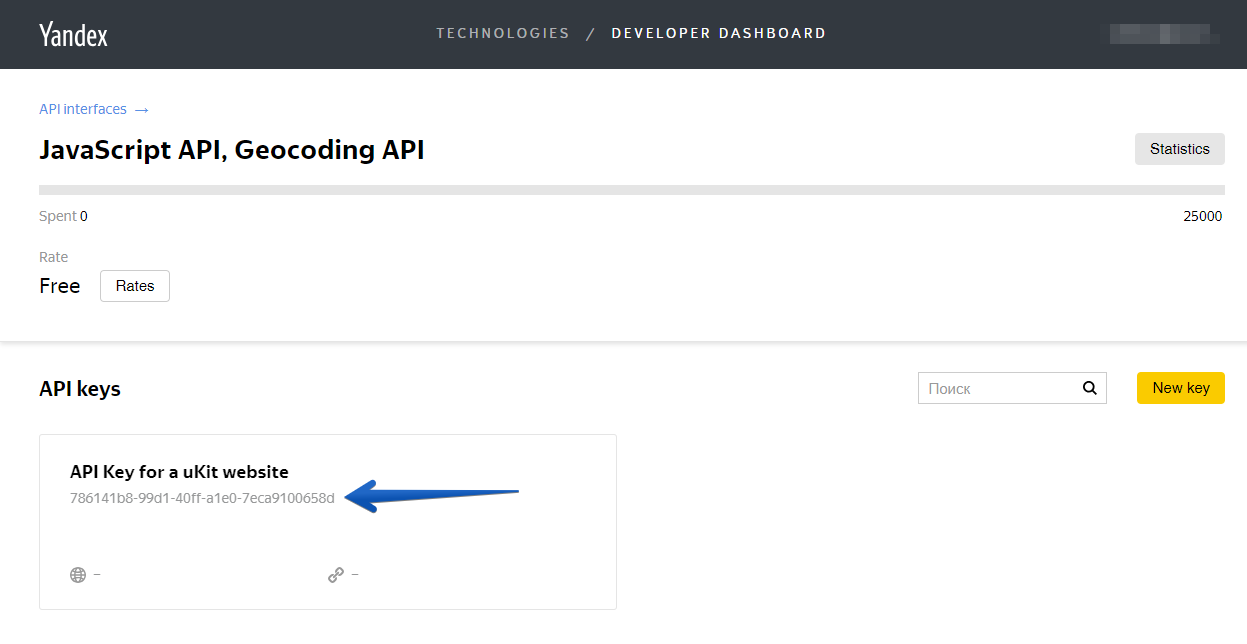Open API Key for a uKit website card

pyautogui.click(x=328, y=522)
